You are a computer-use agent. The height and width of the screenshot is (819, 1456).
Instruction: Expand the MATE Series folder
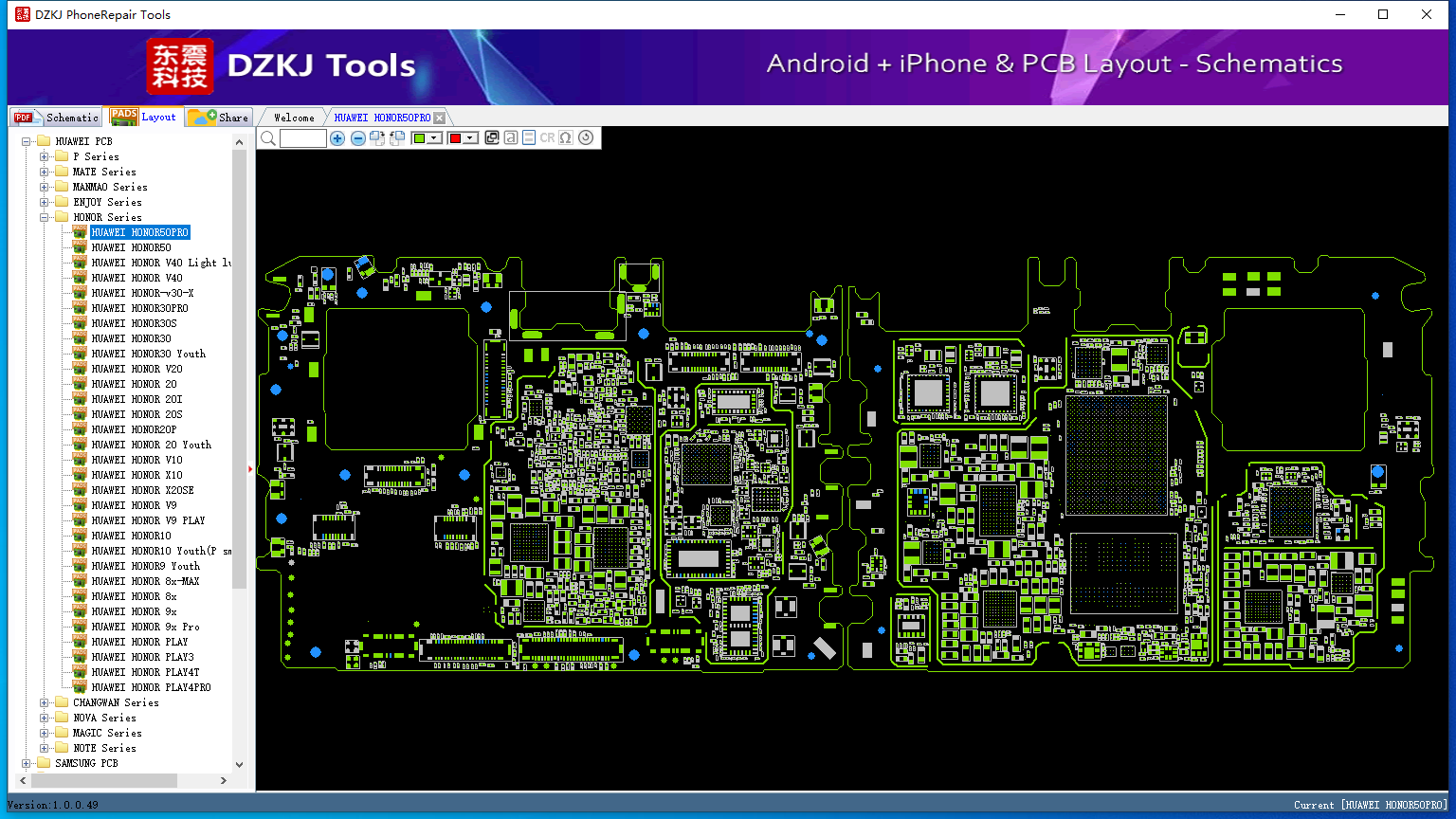pos(44,172)
